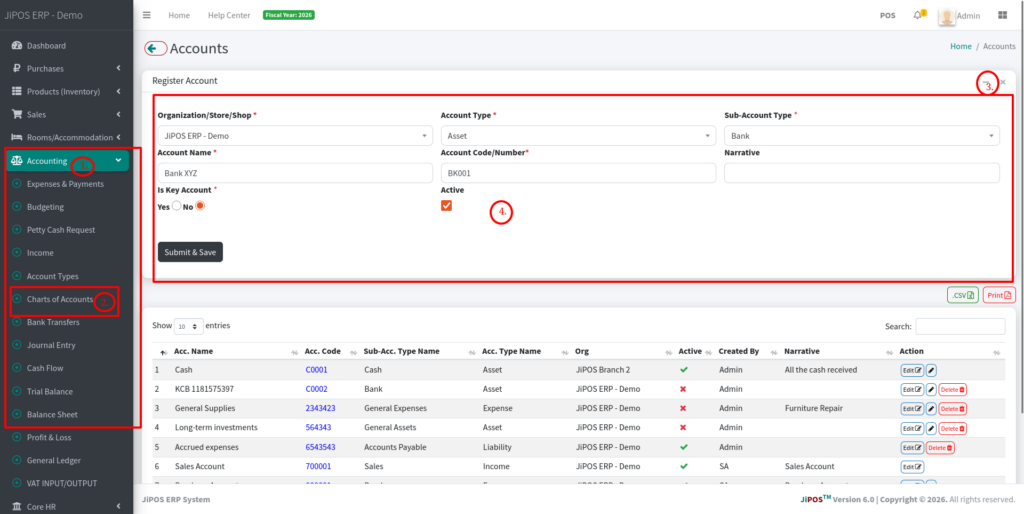Click pencil icon in KCB 1181575397 row

[x=931, y=389]
